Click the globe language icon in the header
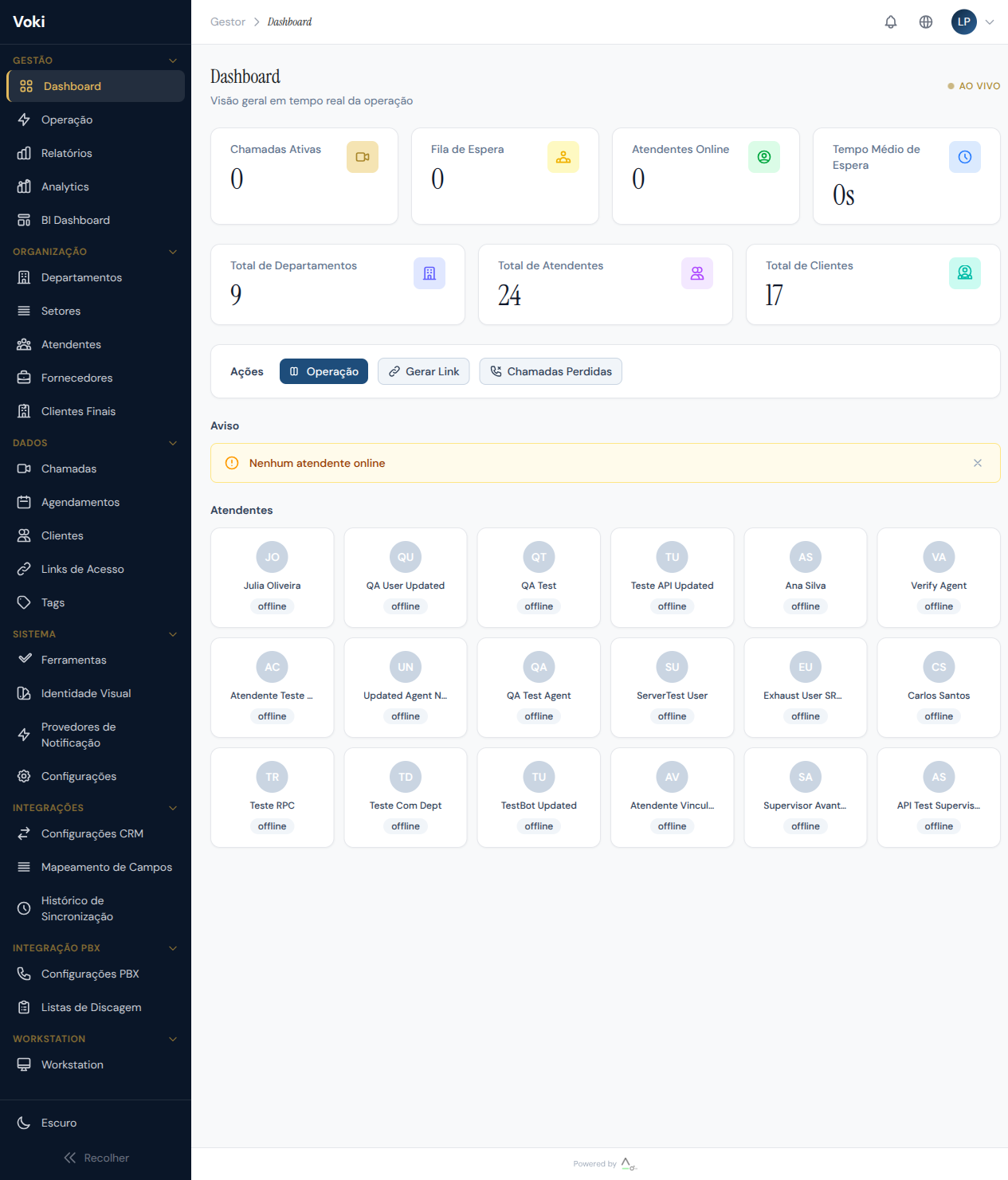1008x1180 pixels. pyautogui.click(x=926, y=22)
